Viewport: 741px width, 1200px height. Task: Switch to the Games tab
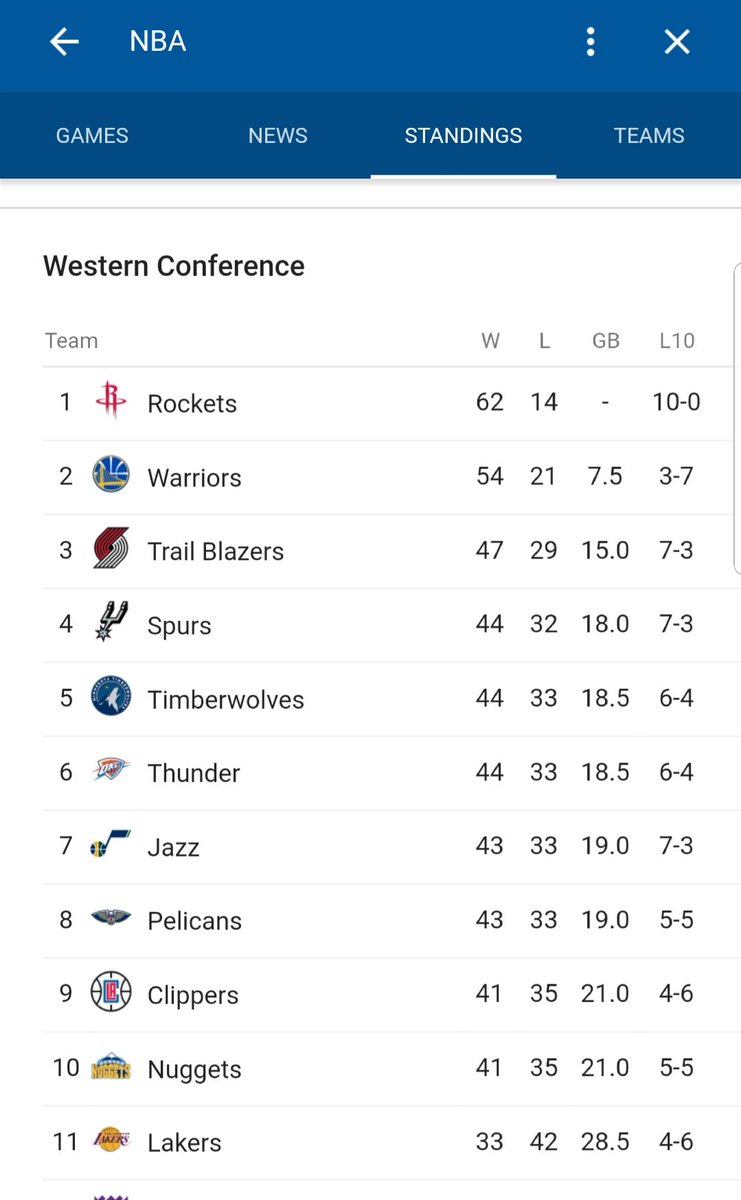92,136
